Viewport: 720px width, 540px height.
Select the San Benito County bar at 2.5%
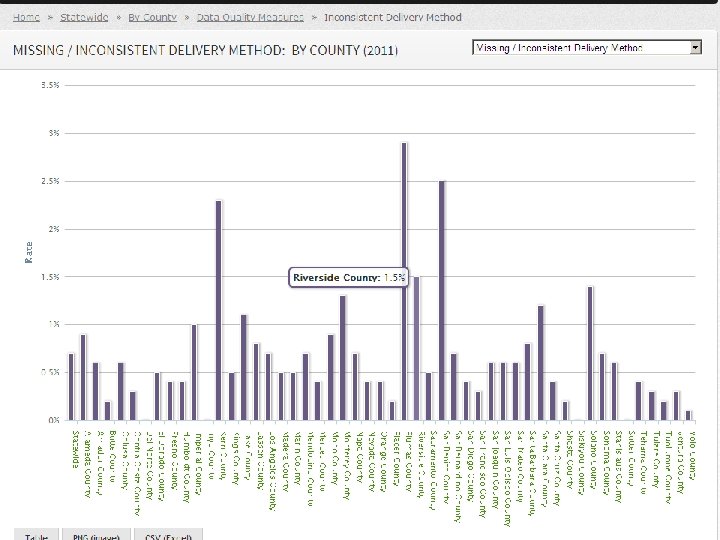(x=442, y=301)
